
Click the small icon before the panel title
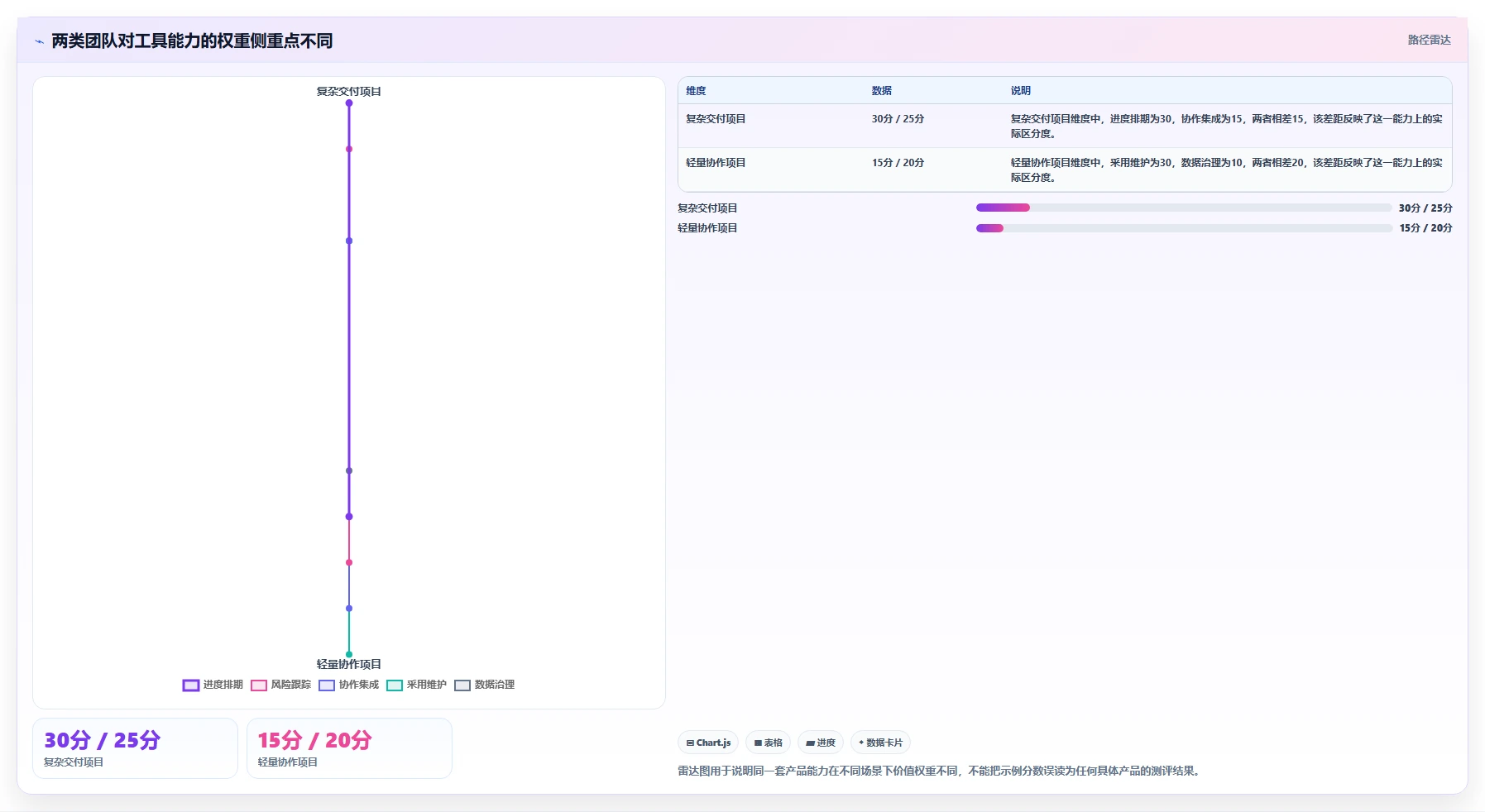(39, 41)
